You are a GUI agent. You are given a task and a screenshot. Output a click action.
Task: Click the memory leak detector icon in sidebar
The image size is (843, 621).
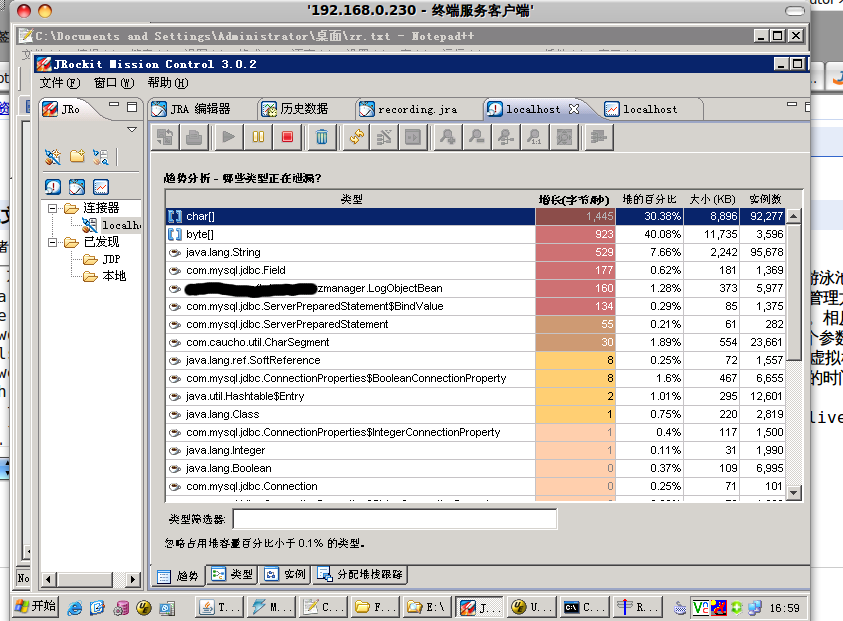point(53,187)
